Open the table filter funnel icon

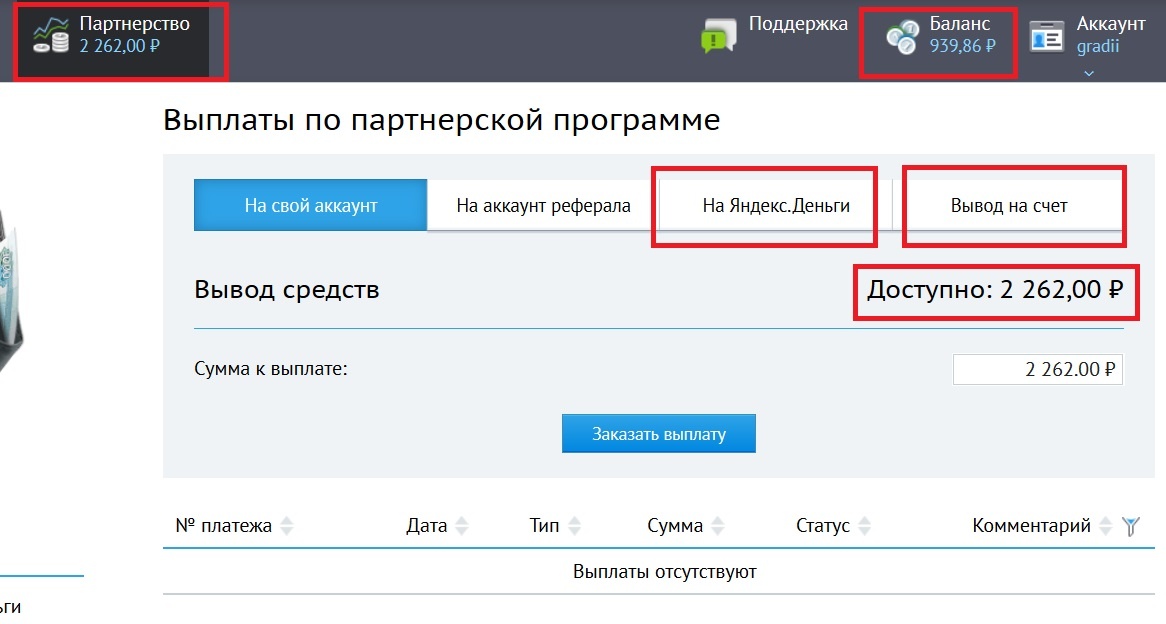1130,527
